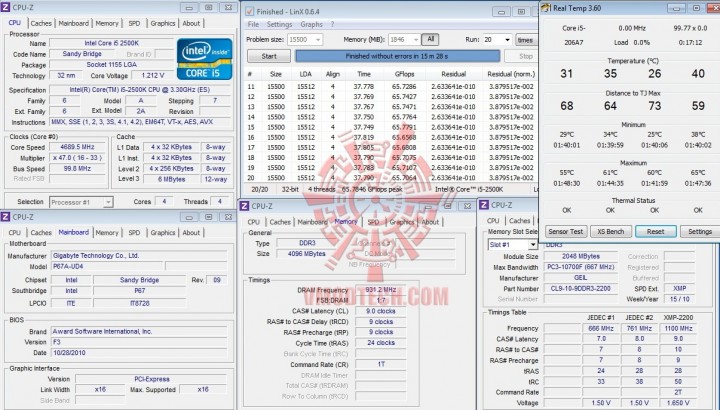Viewport: 720px width, 410px height.
Task: Open the File menu in LinX
Action: point(253,24)
